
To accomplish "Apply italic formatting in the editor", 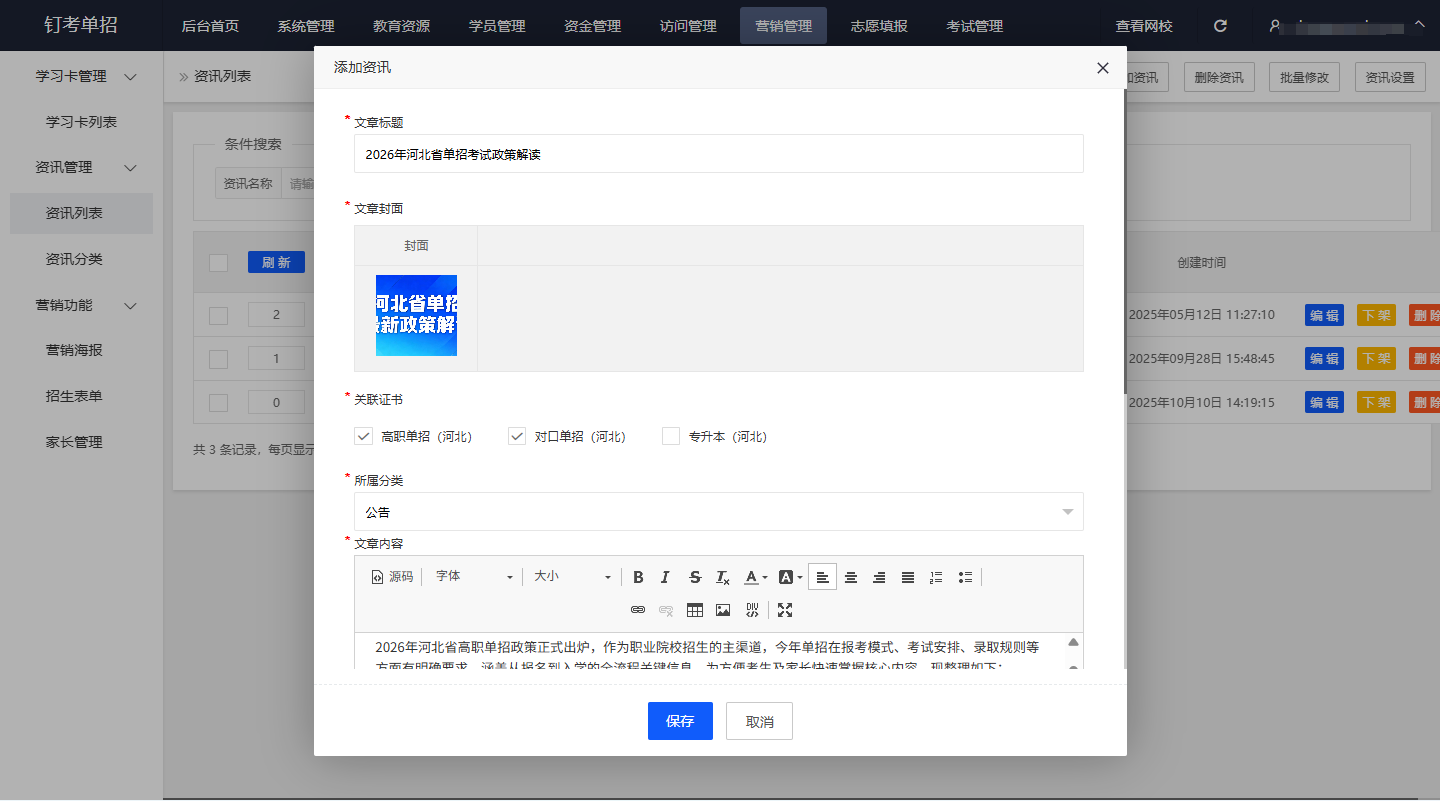I will 665,577.
